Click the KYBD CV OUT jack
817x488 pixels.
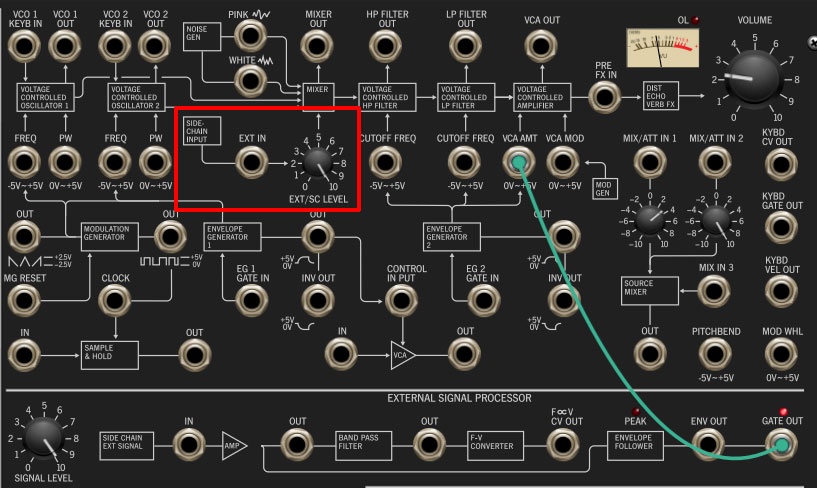click(781, 165)
